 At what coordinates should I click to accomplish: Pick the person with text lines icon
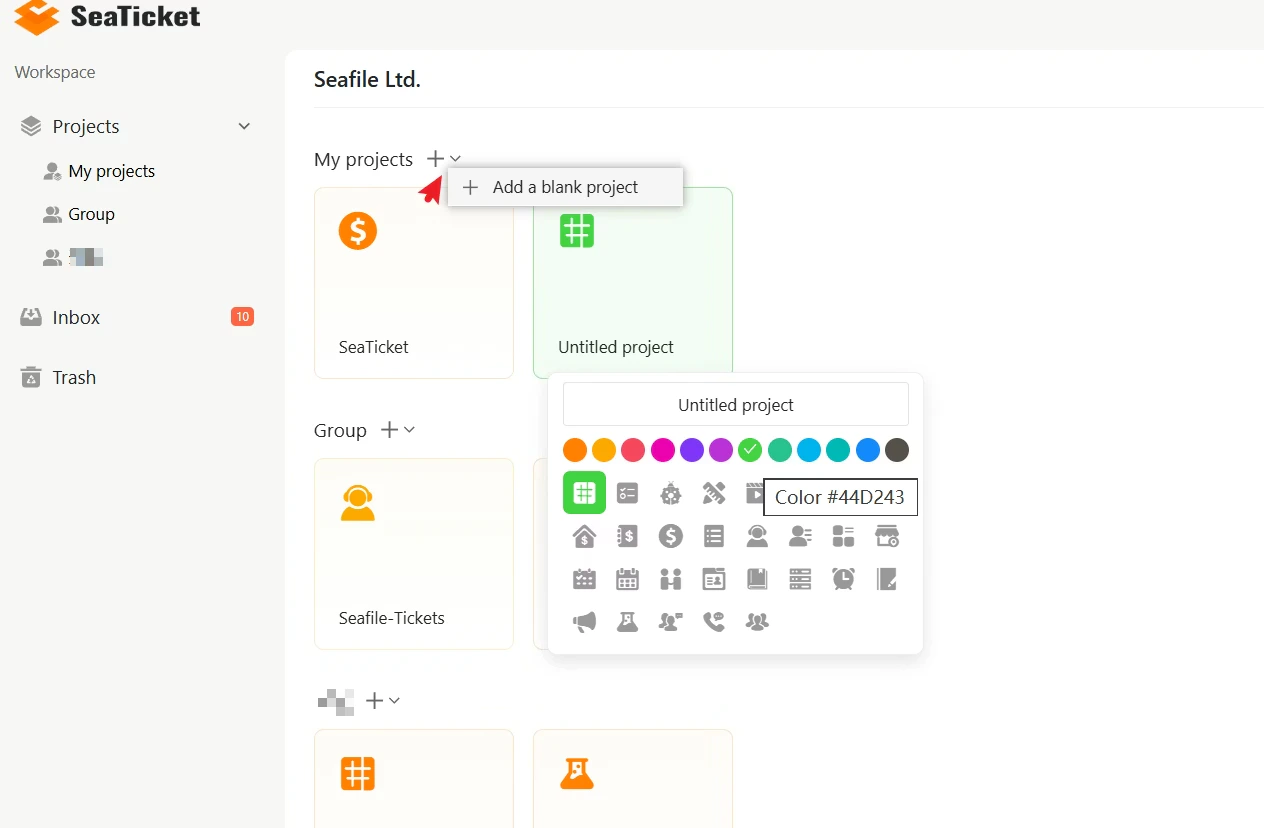(x=800, y=536)
